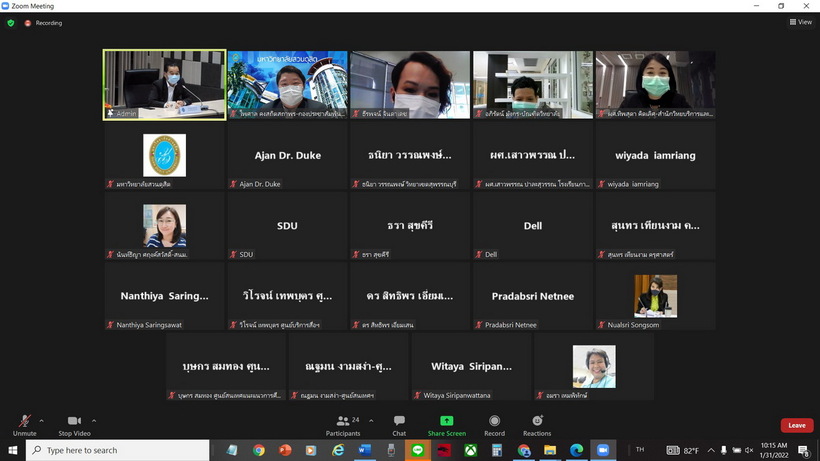820x461 pixels.
Task: Open LINE app from the taskbar
Action: (417, 450)
